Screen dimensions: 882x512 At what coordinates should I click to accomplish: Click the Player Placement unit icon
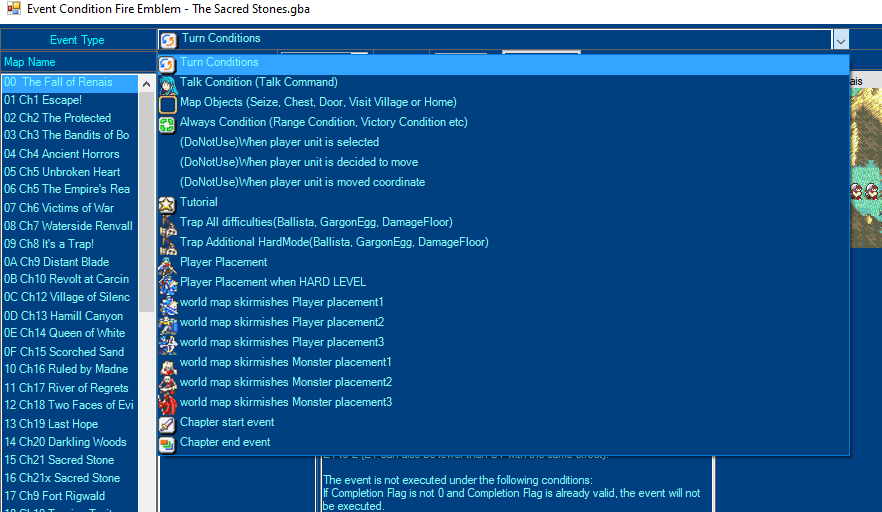click(168, 263)
